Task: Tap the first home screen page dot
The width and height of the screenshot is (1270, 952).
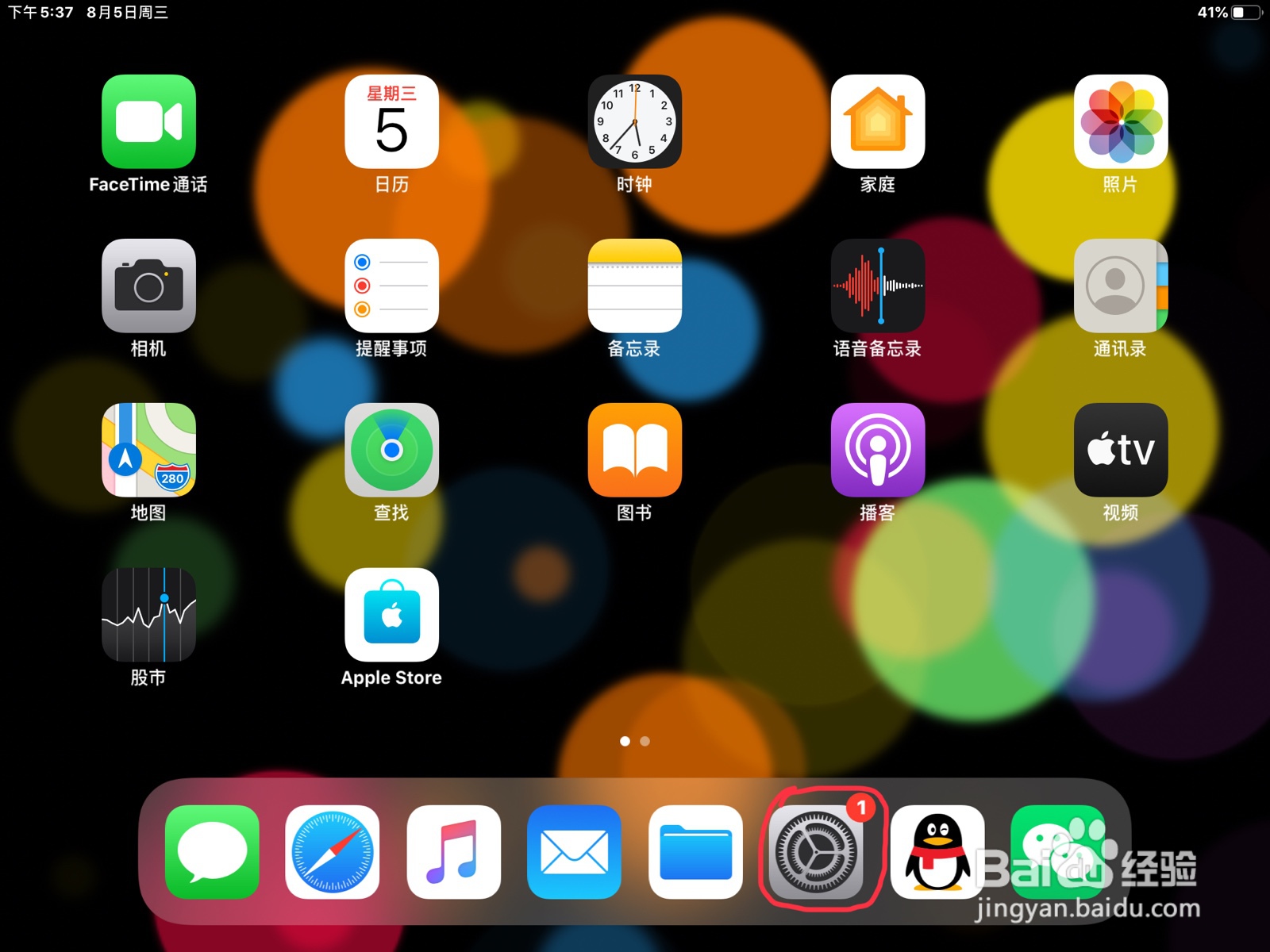Action: (625, 741)
